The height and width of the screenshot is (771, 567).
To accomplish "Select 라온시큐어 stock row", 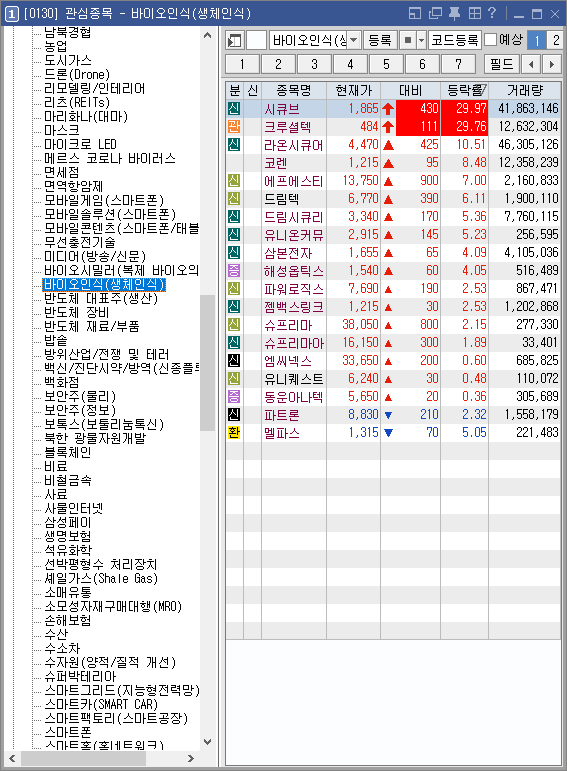I will 393,145.
